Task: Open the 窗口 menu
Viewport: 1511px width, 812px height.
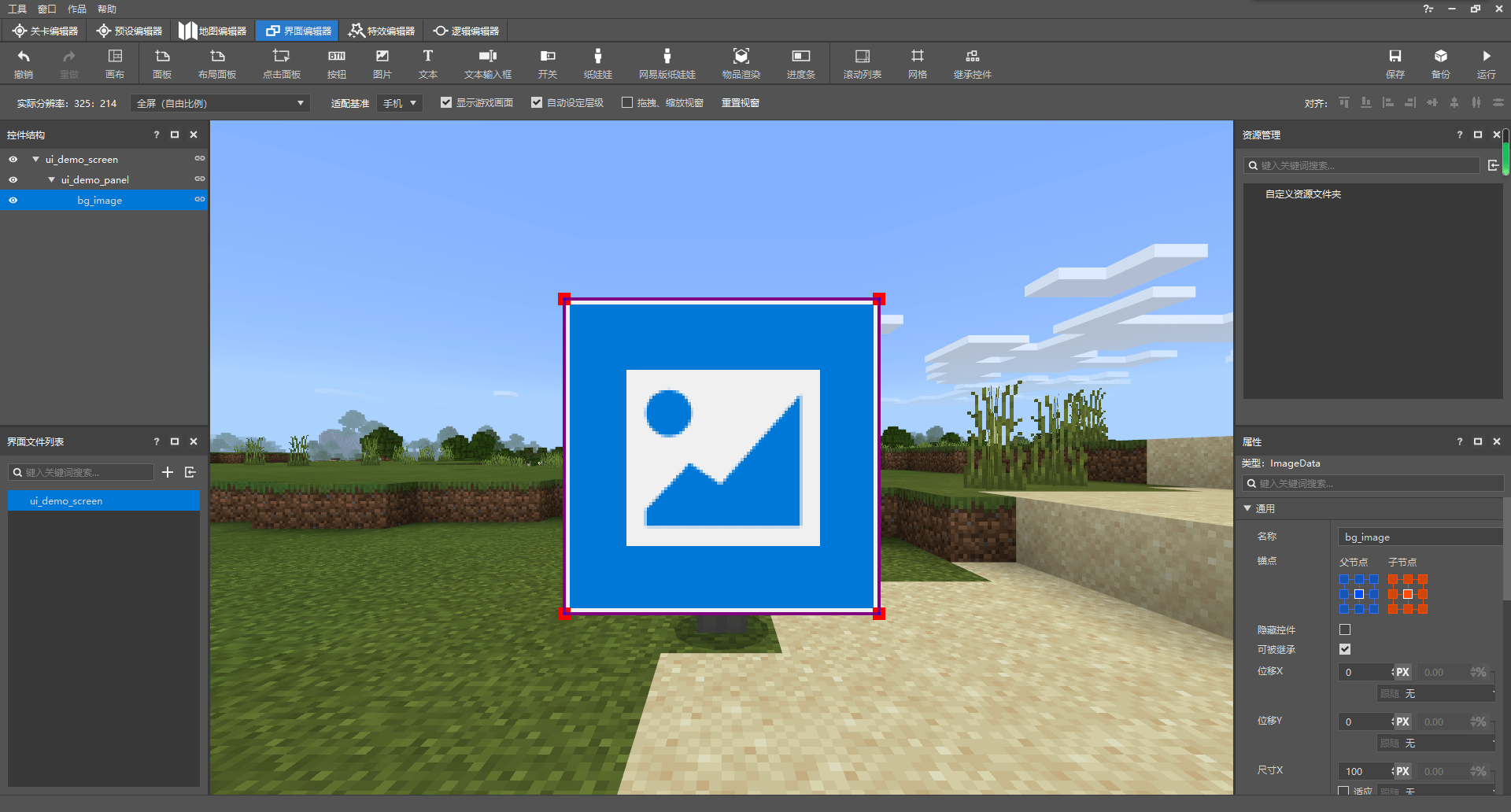Action: click(x=47, y=9)
